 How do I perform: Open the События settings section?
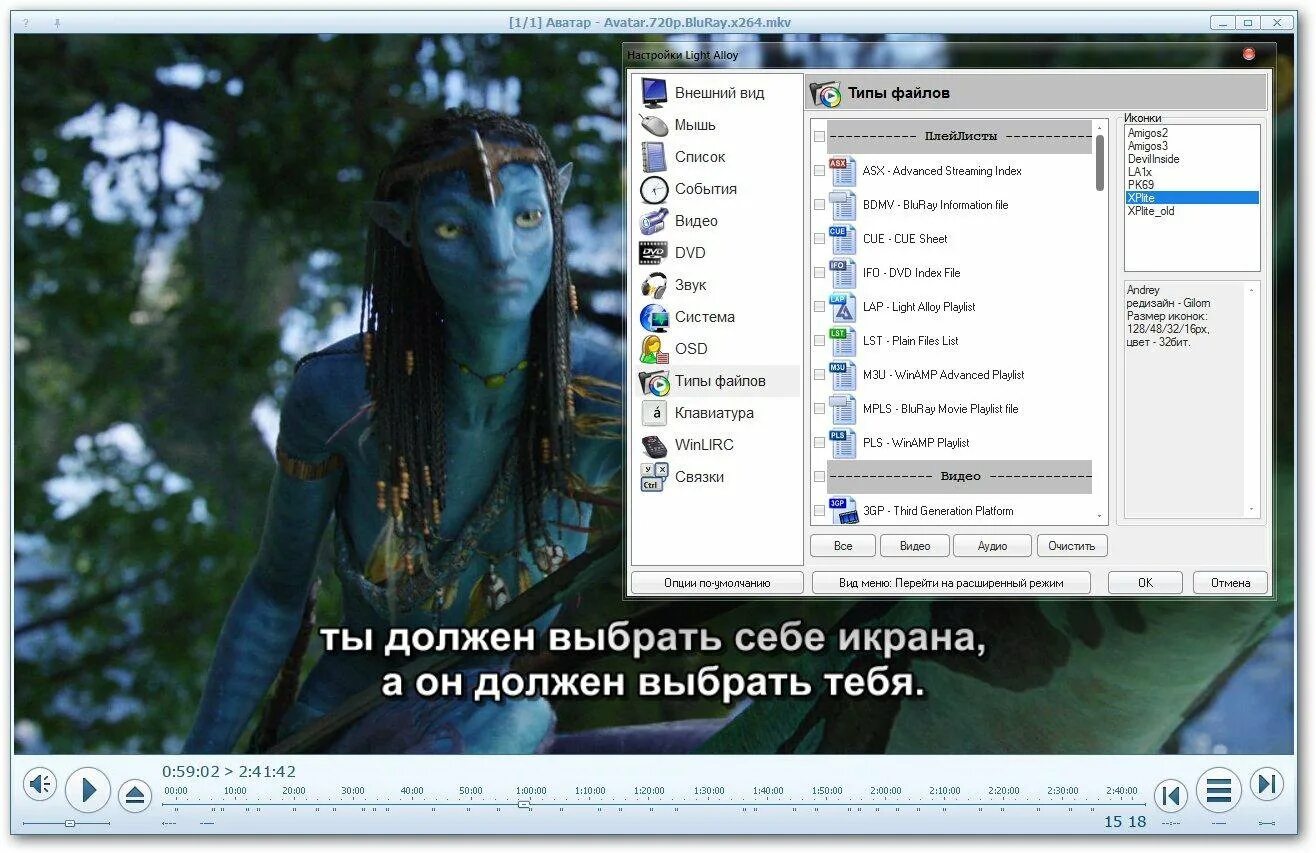coord(716,189)
